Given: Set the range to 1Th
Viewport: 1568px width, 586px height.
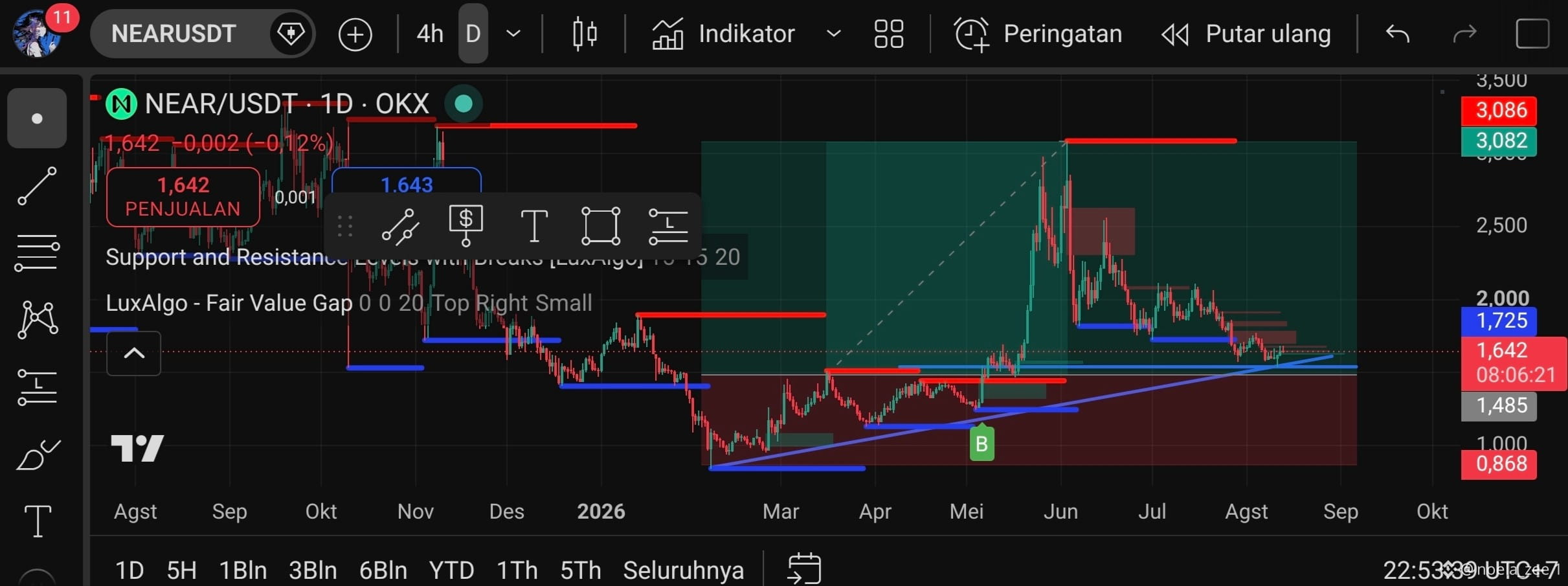Looking at the screenshot, I should [517, 570].
